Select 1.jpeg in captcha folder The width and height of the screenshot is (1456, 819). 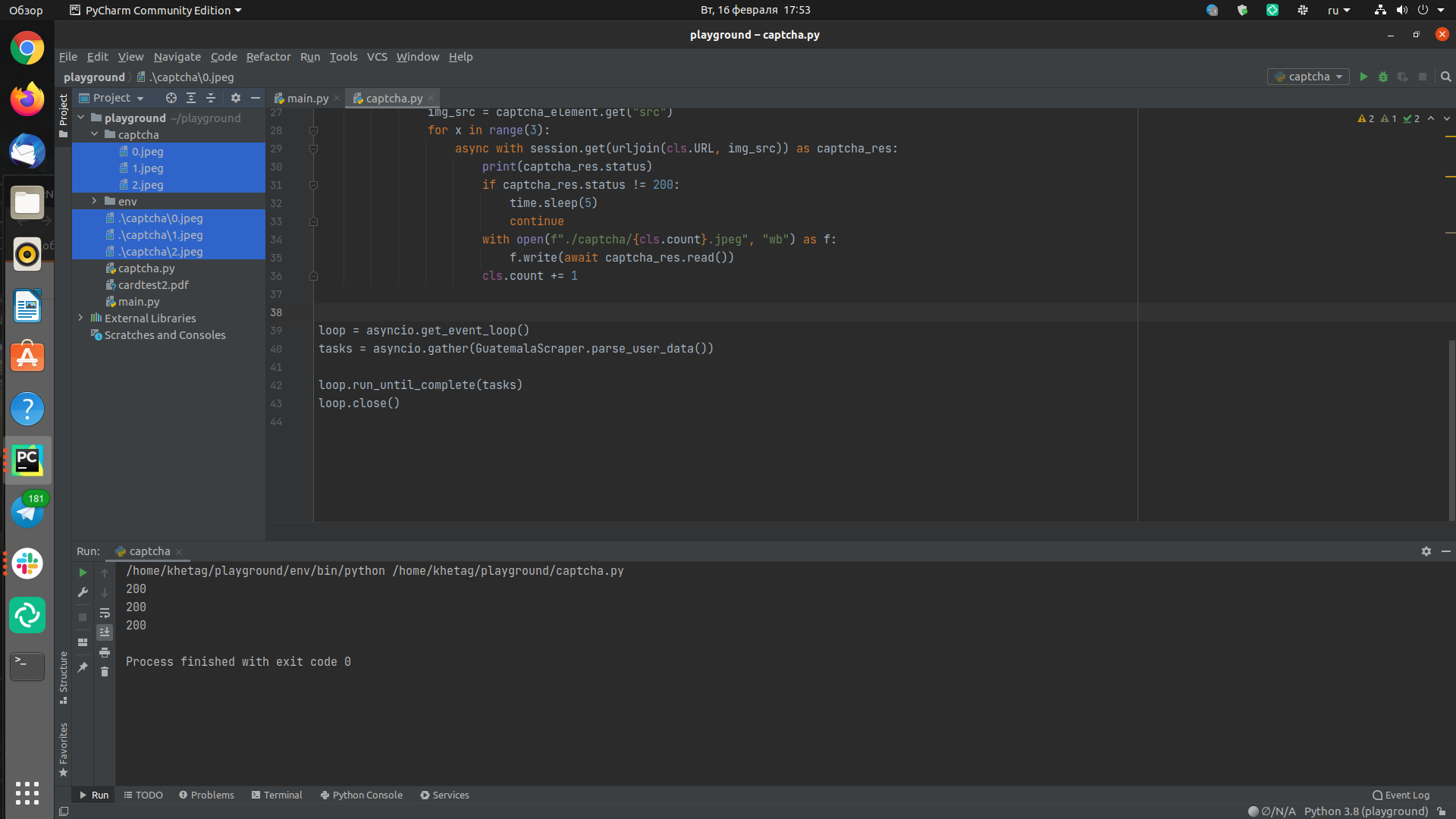click(148, 168)
